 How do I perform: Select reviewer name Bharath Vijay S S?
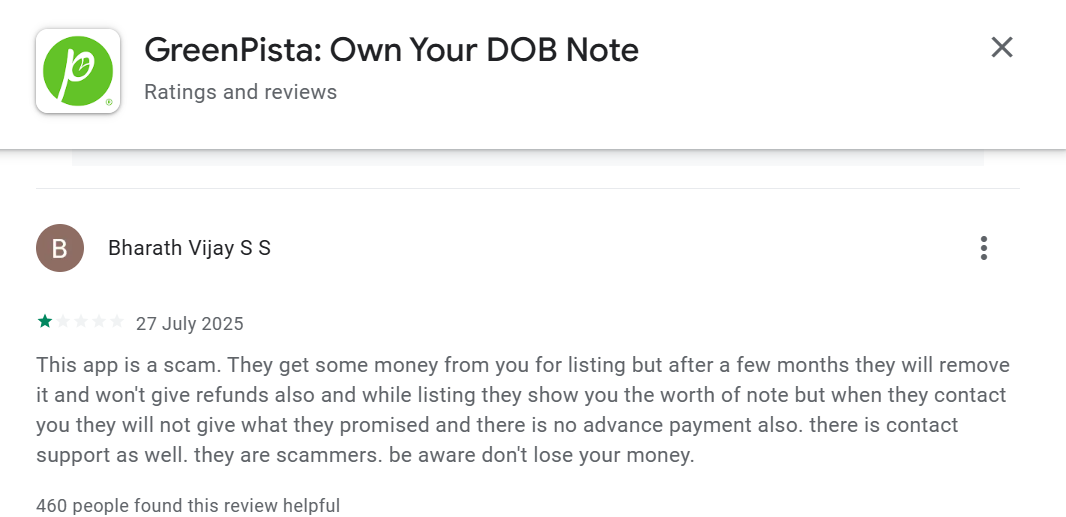[x=189, y=248]
